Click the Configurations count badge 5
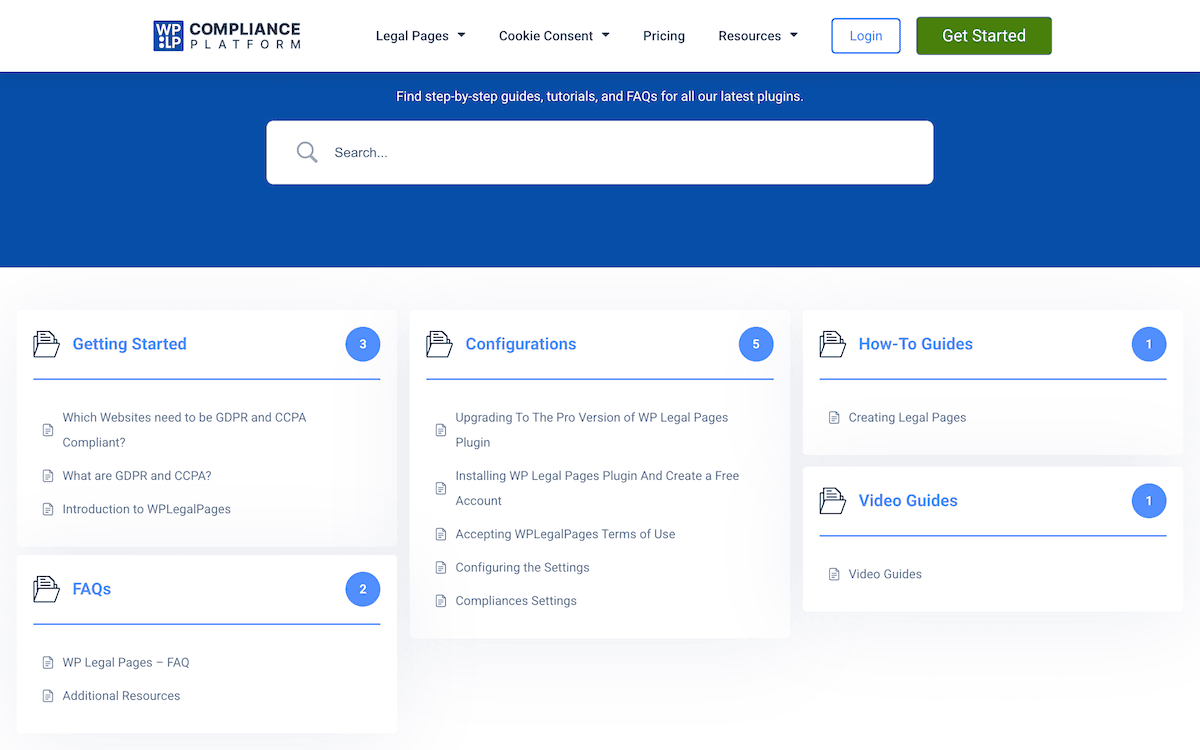 tap(756, 344)
